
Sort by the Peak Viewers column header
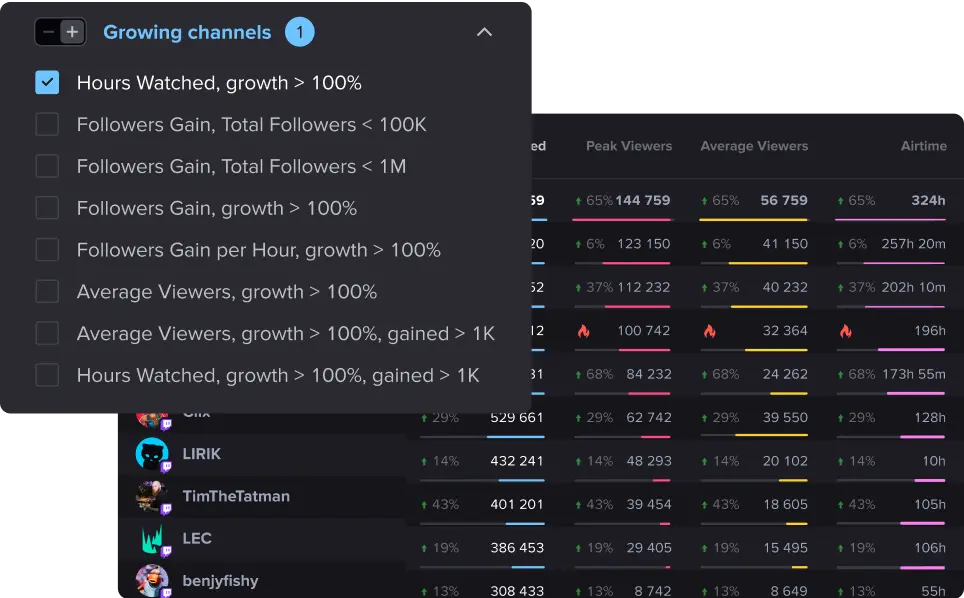(628, 146)
